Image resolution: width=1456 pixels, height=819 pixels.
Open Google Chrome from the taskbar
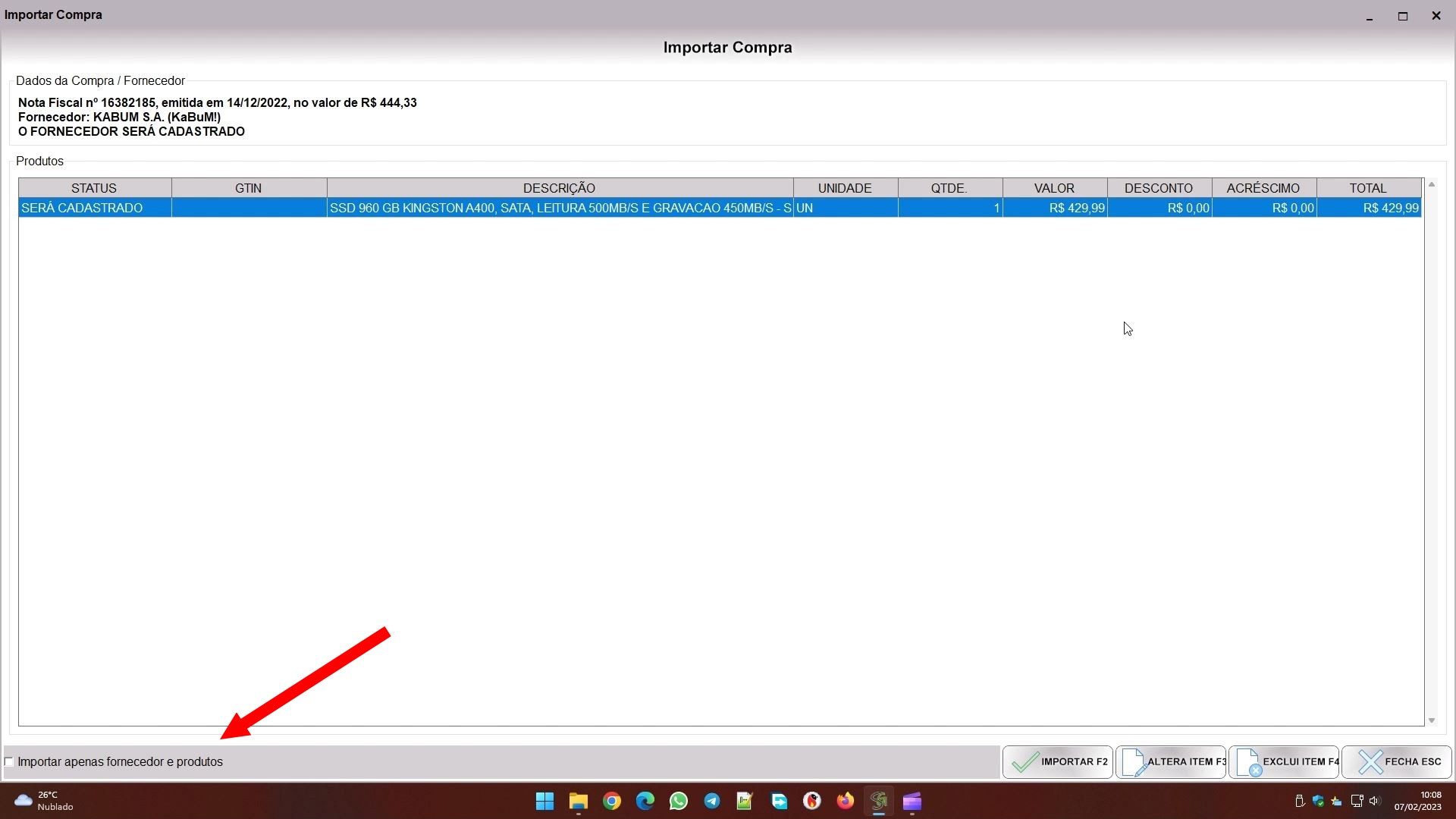click(612, 802)
